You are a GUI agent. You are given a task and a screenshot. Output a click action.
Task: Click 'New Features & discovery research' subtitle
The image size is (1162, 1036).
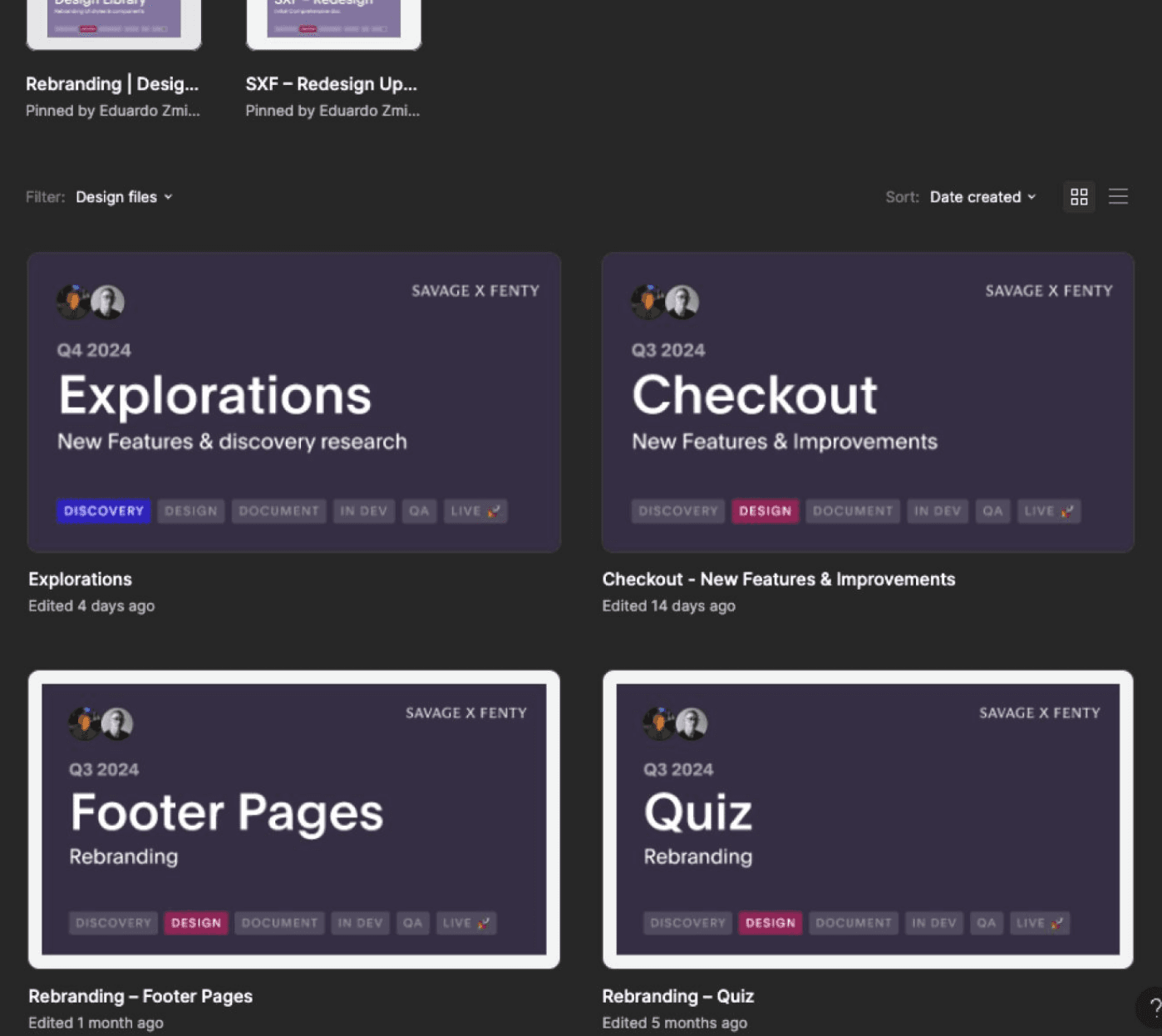[232, 442]
